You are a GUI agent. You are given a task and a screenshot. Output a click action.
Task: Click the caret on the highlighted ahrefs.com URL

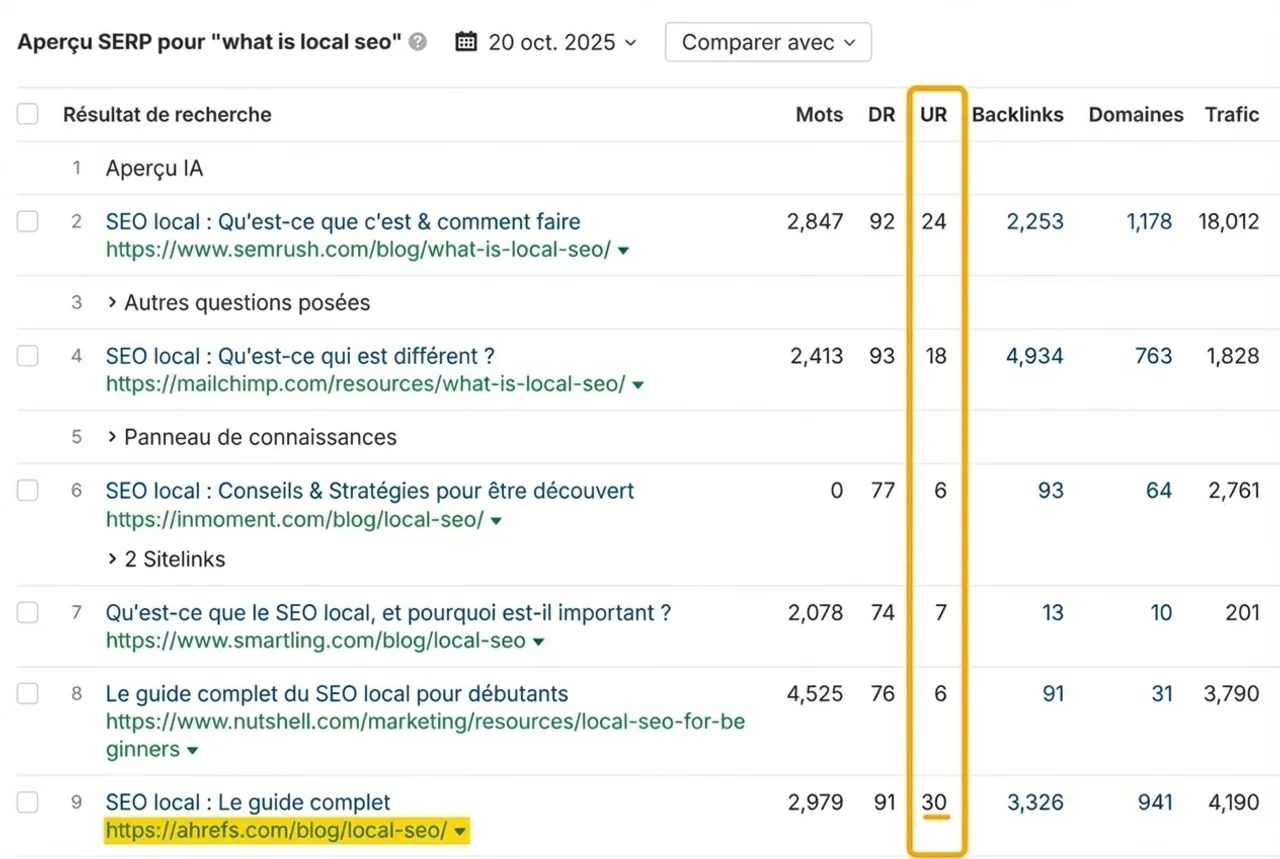pos(460,830)
